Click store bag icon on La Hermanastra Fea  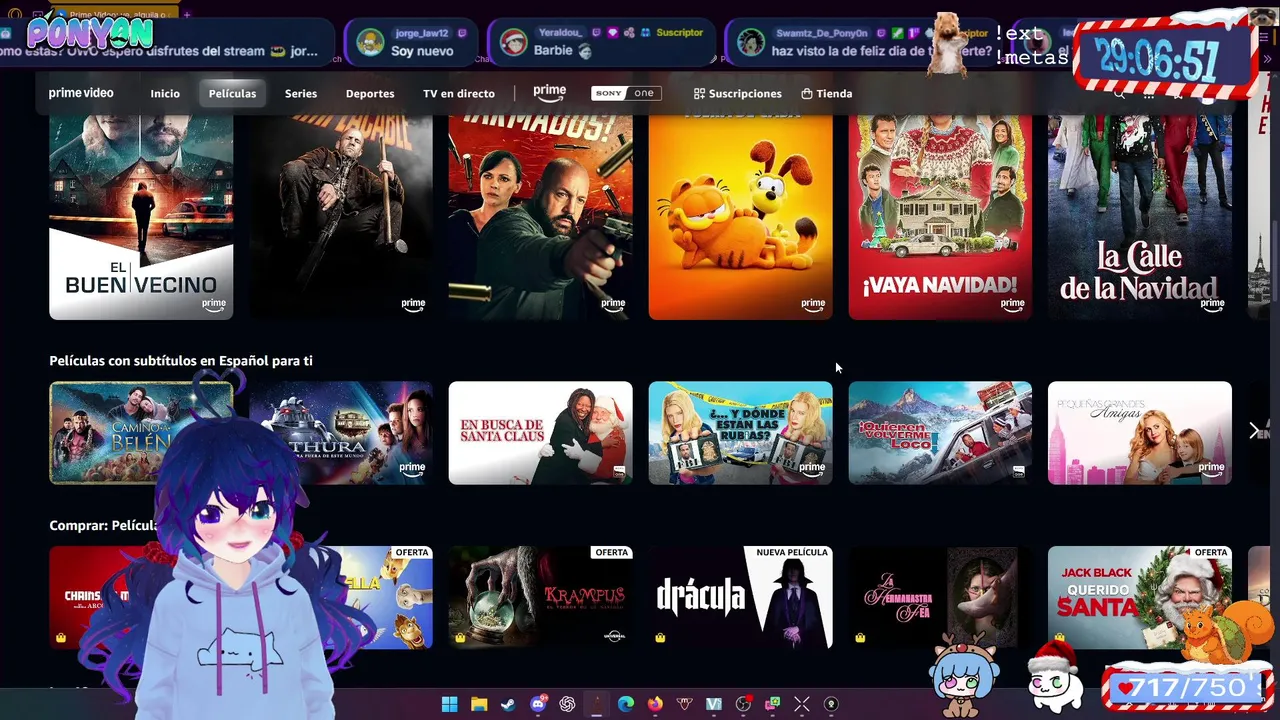[860, 637]
